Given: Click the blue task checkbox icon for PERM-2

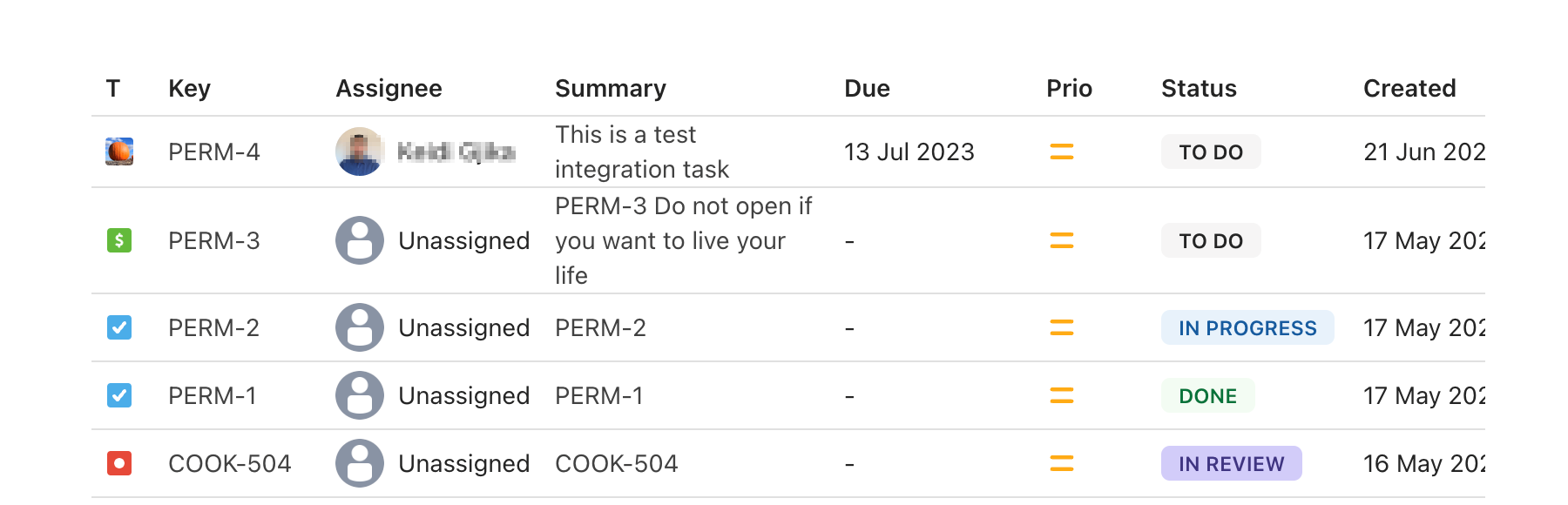Looking at the screenshot, I should click(x=119, y=327).
